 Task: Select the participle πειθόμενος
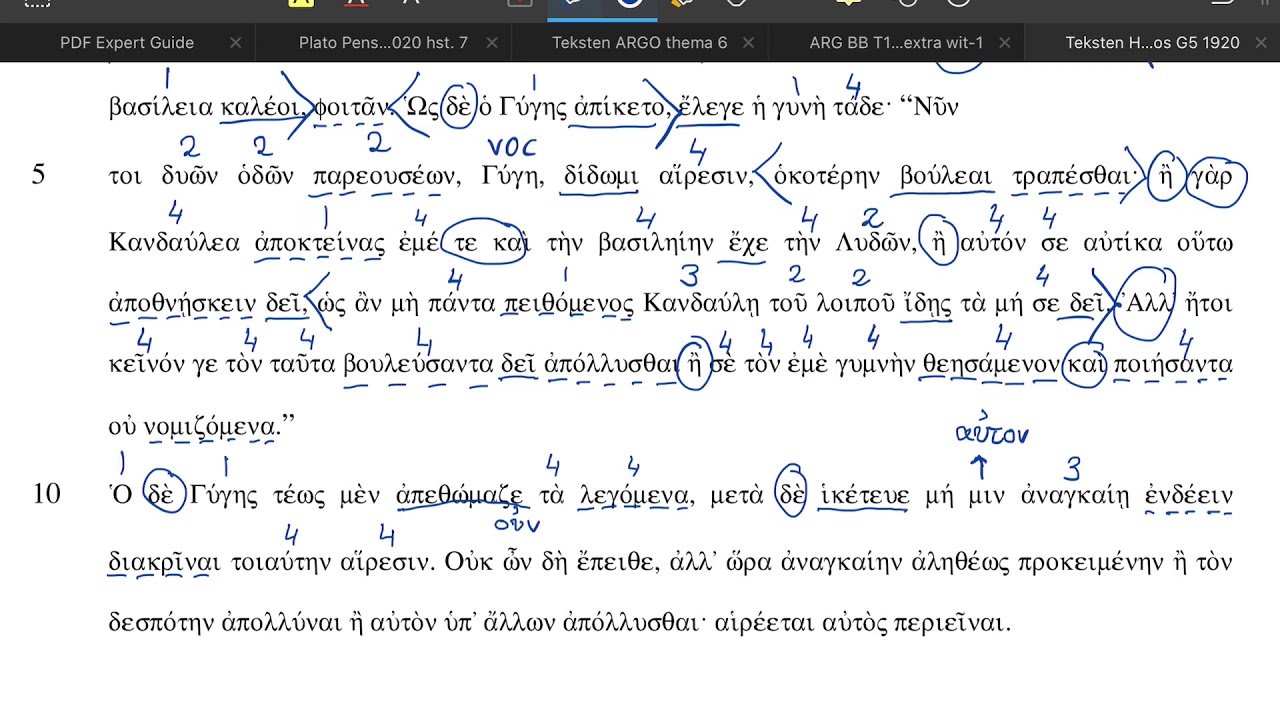[568, 304]
